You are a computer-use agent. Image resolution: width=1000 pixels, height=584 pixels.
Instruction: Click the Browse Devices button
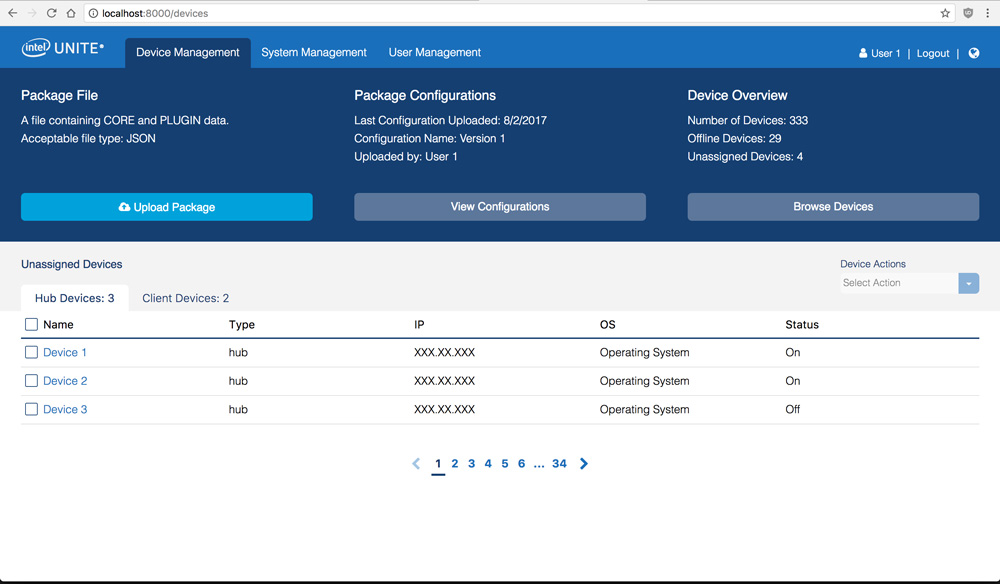click(833, 207)
